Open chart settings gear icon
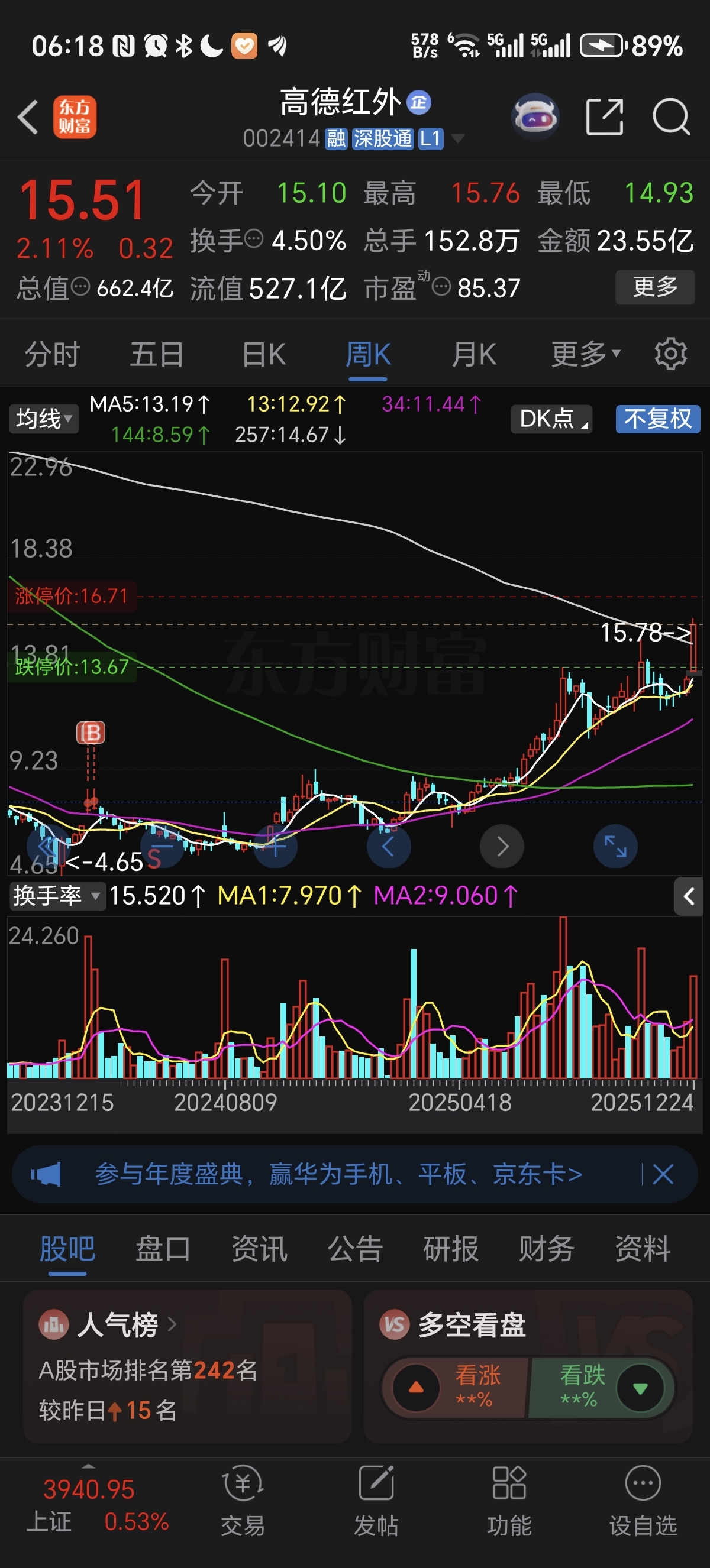This screenshot has width=710, height=1568. [670, 354]
